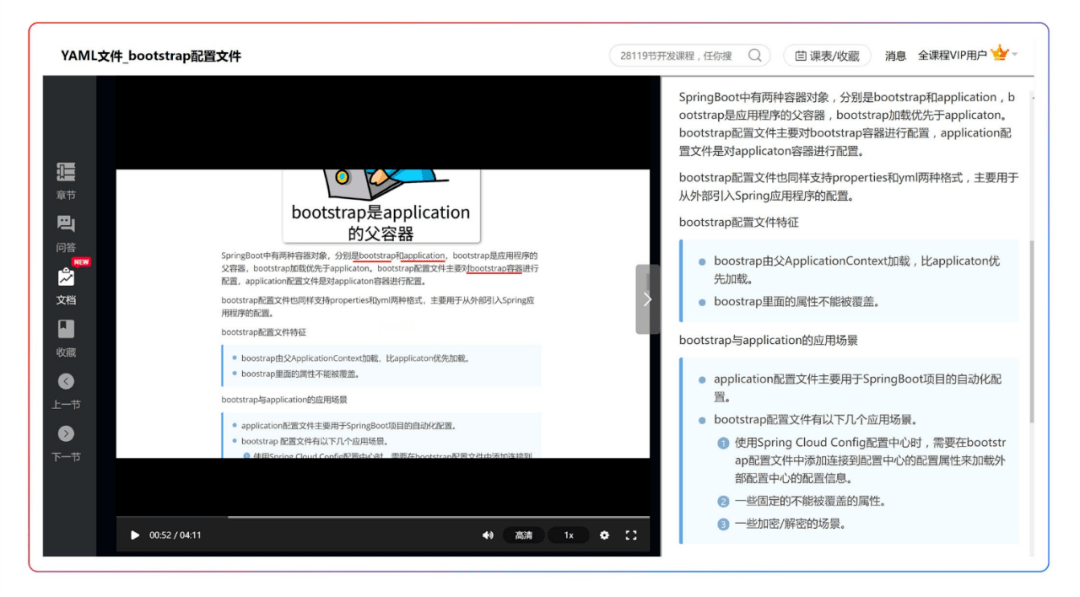Open 课表/收藏 schedule and favorites
This screenshot has height=597, width=1080.
[827, 56]
